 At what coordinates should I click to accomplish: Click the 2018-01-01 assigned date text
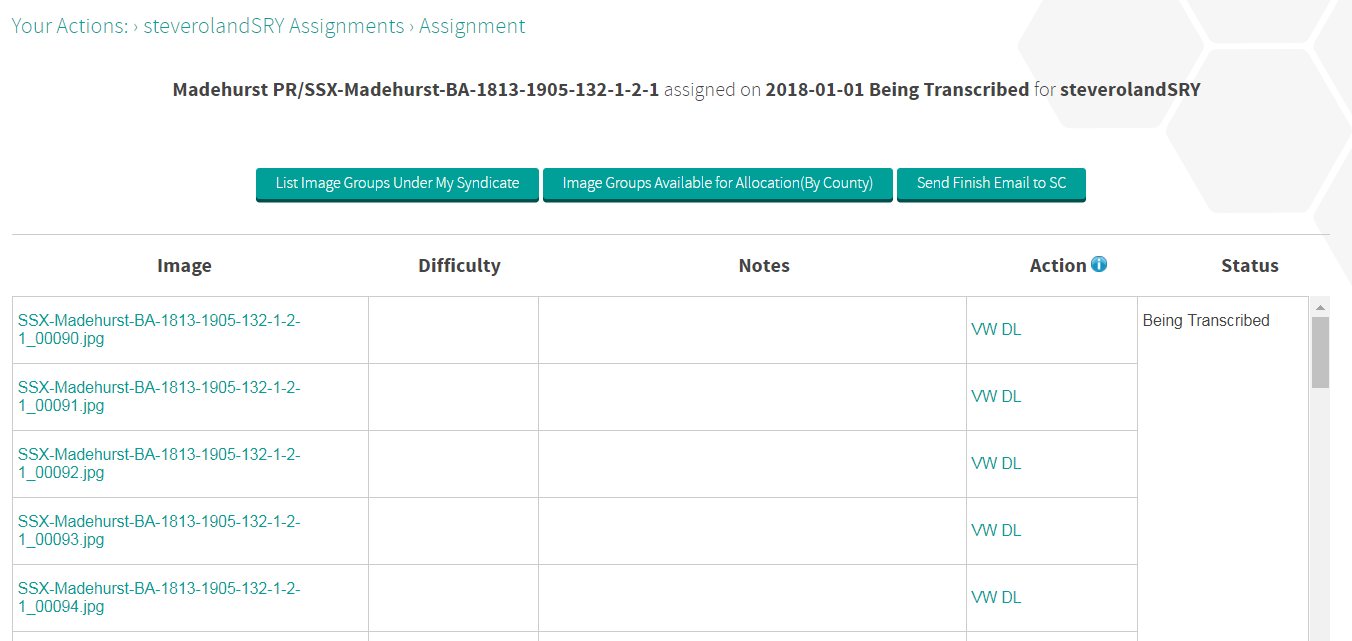click(815, 90)
